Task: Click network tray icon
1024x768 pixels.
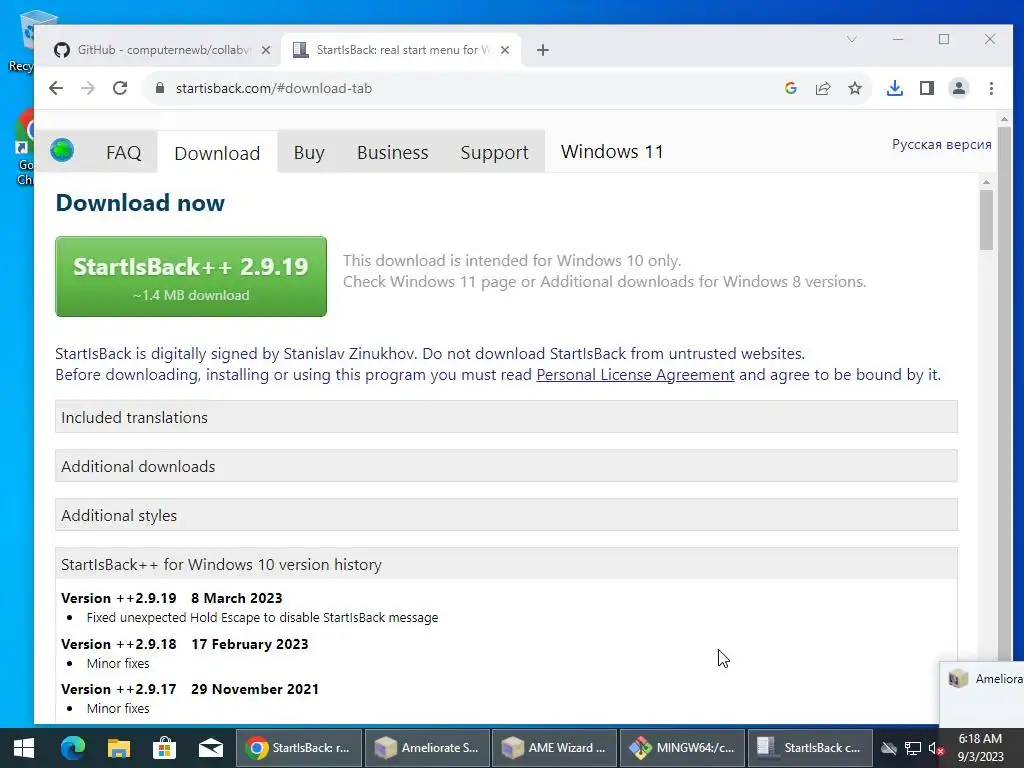Action: tap(913, 748)
